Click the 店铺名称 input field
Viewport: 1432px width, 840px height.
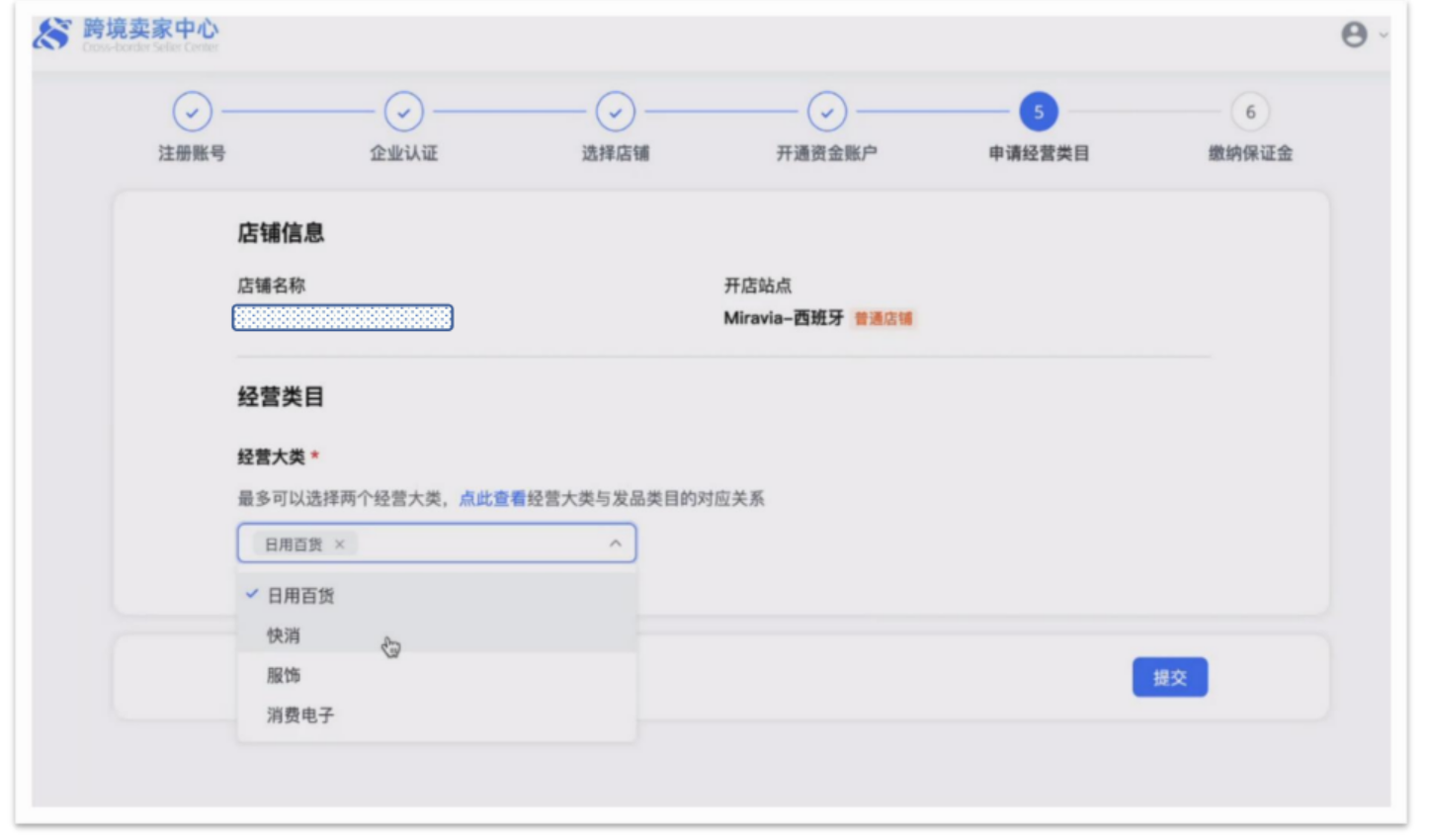tap(343, 318)
